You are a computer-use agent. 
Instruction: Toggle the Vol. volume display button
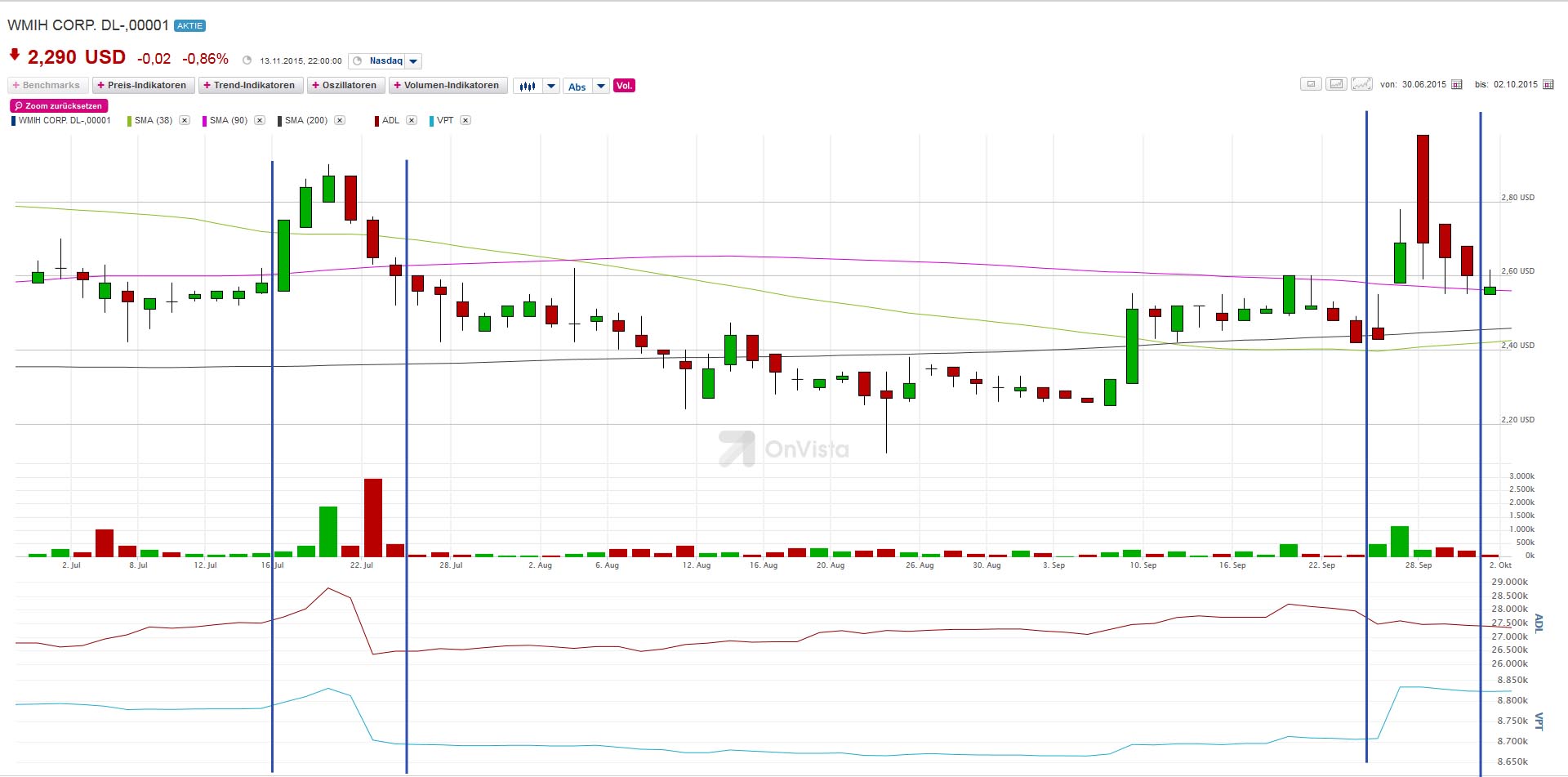(x=624, y=86)
